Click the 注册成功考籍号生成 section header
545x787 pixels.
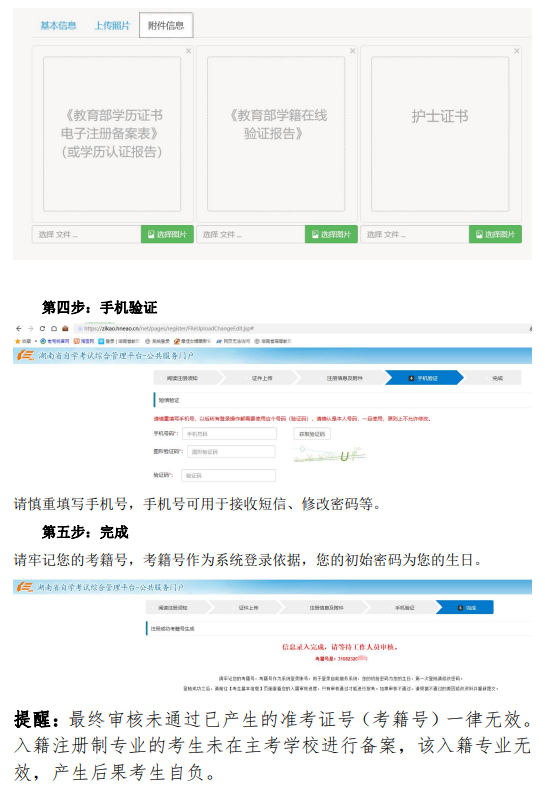(172, 628)
